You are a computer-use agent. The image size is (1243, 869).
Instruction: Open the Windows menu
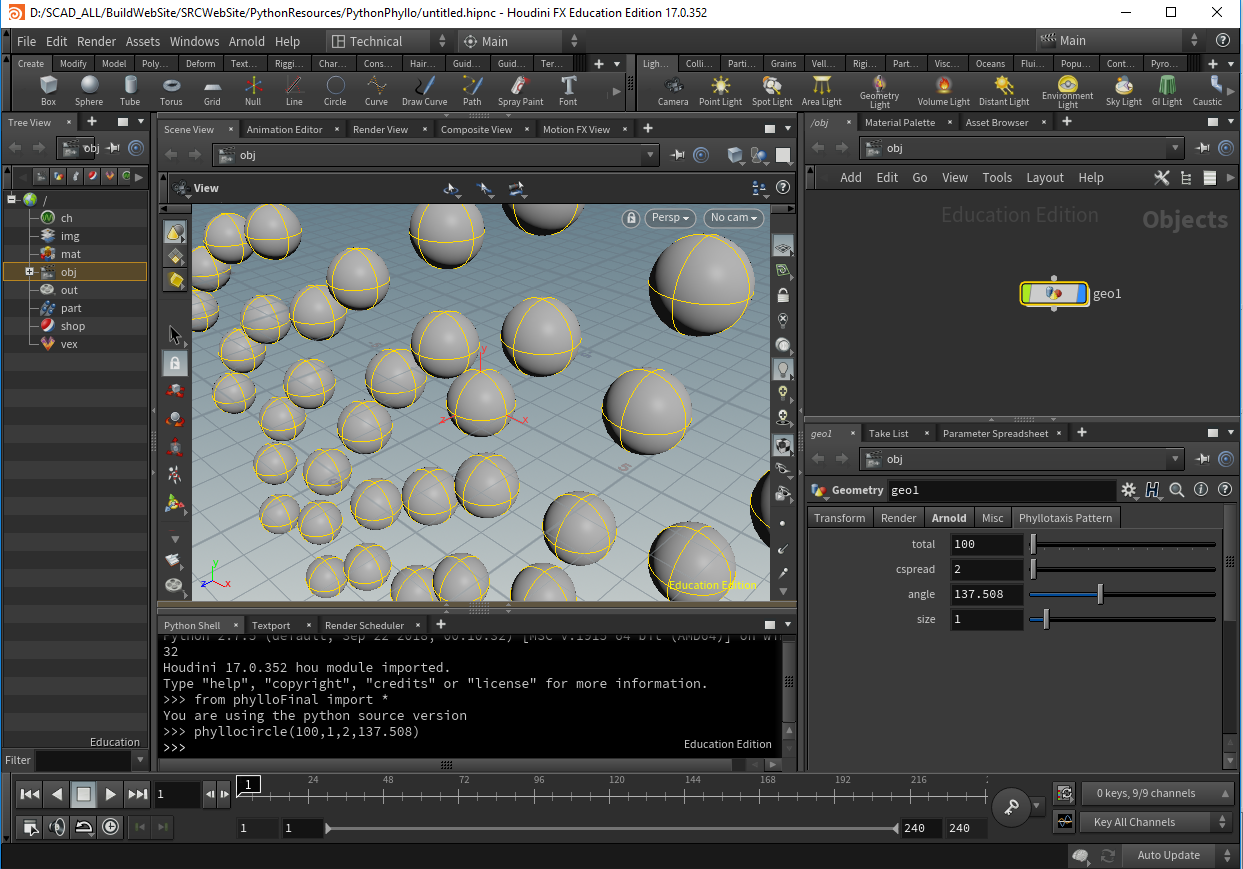194,41
